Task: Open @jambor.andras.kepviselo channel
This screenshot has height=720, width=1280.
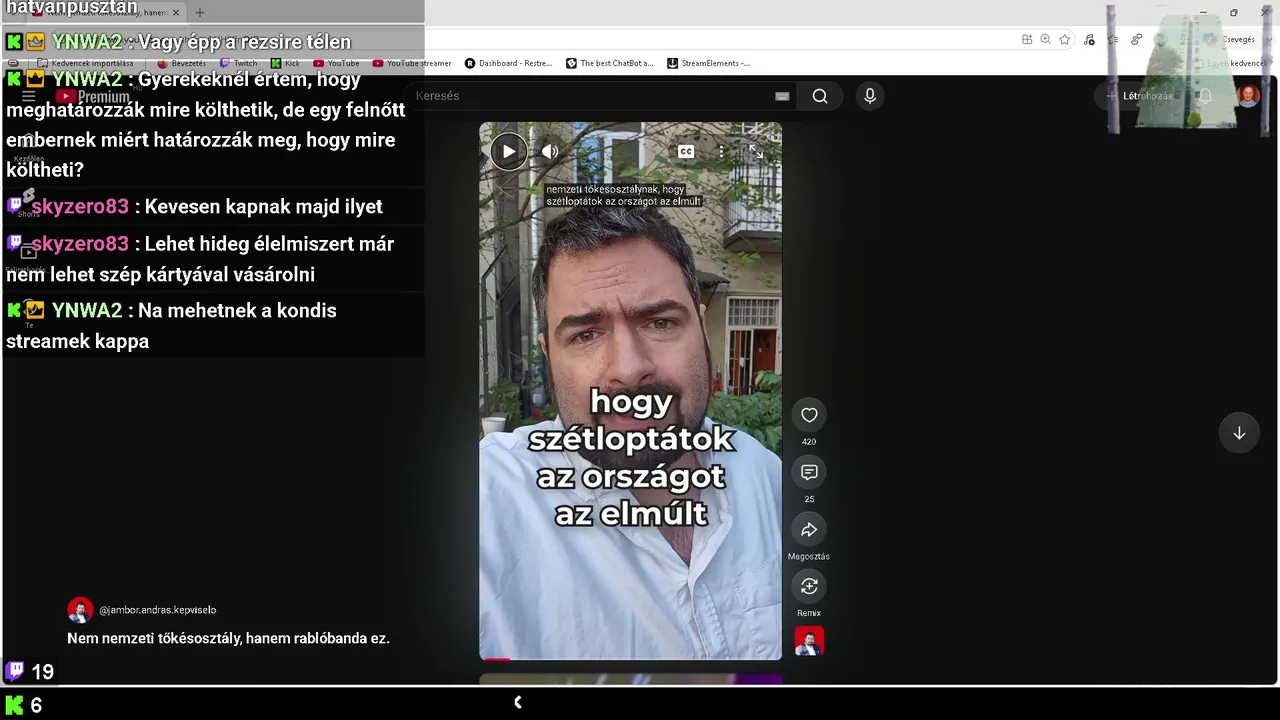Action: point(157,610)
